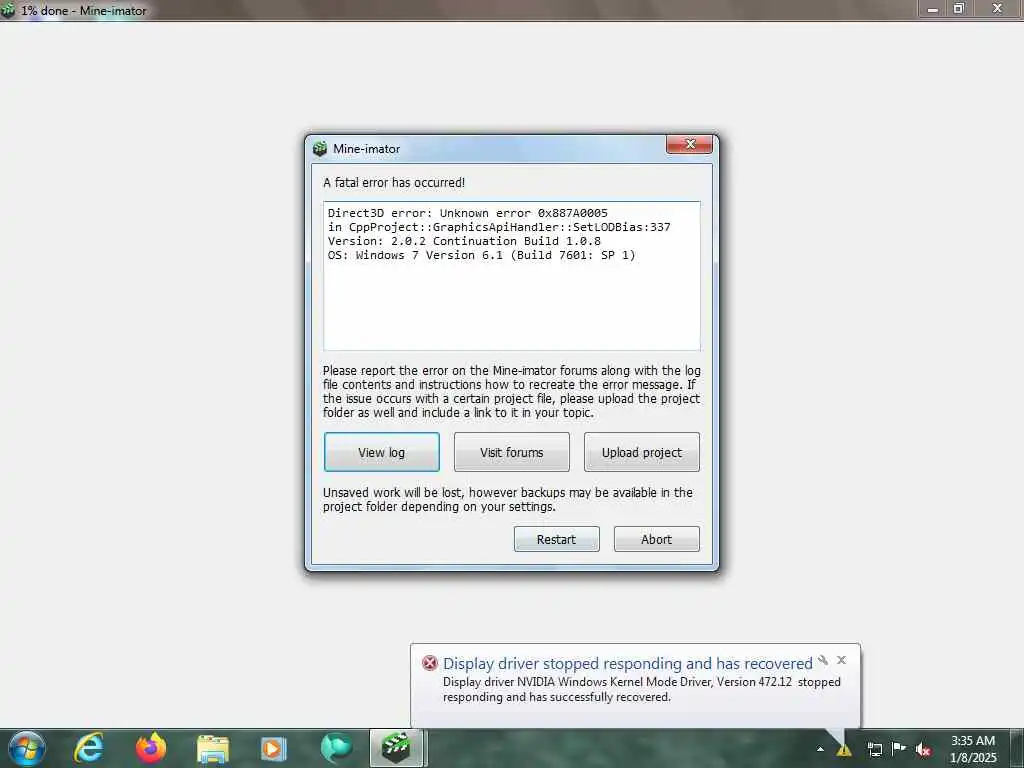Open the View log button

tap(381, 452)
